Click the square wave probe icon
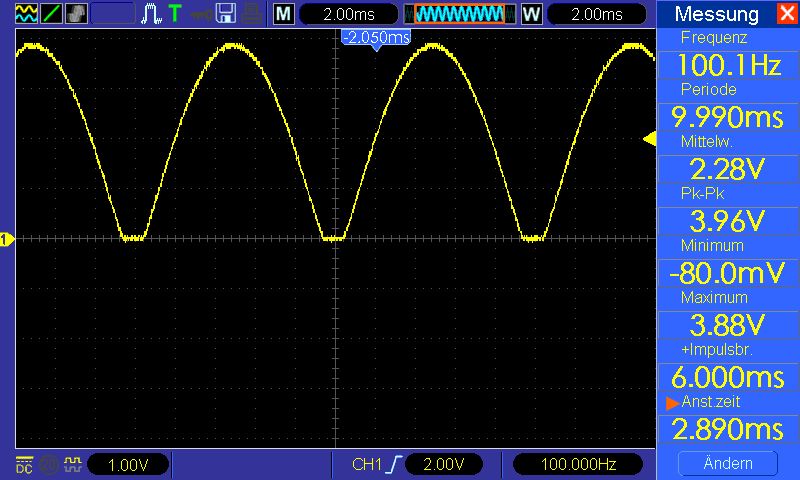 pyautogui.click(x=72, y=464)
